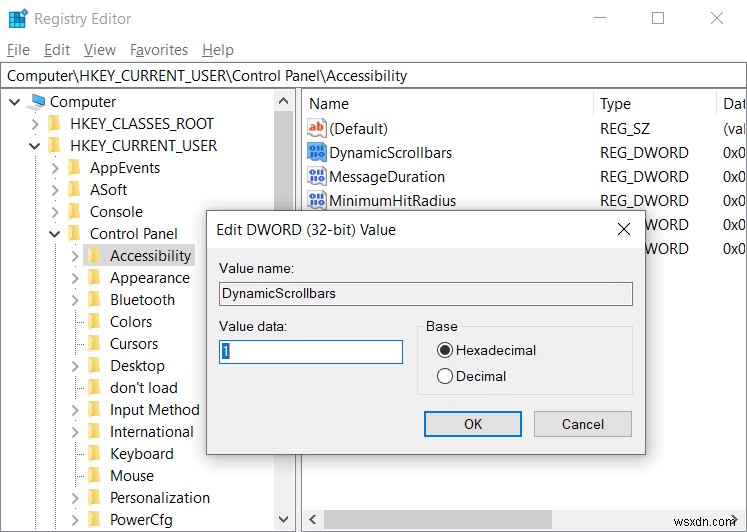Click the ASoft folder icon
The image size is (747, 532).
[74, 190]
